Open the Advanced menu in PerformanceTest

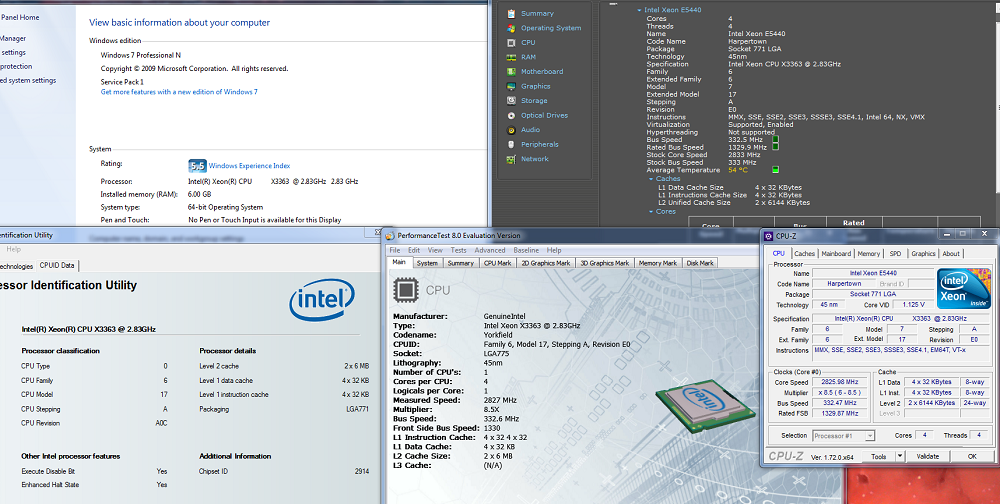click(490, 250)
